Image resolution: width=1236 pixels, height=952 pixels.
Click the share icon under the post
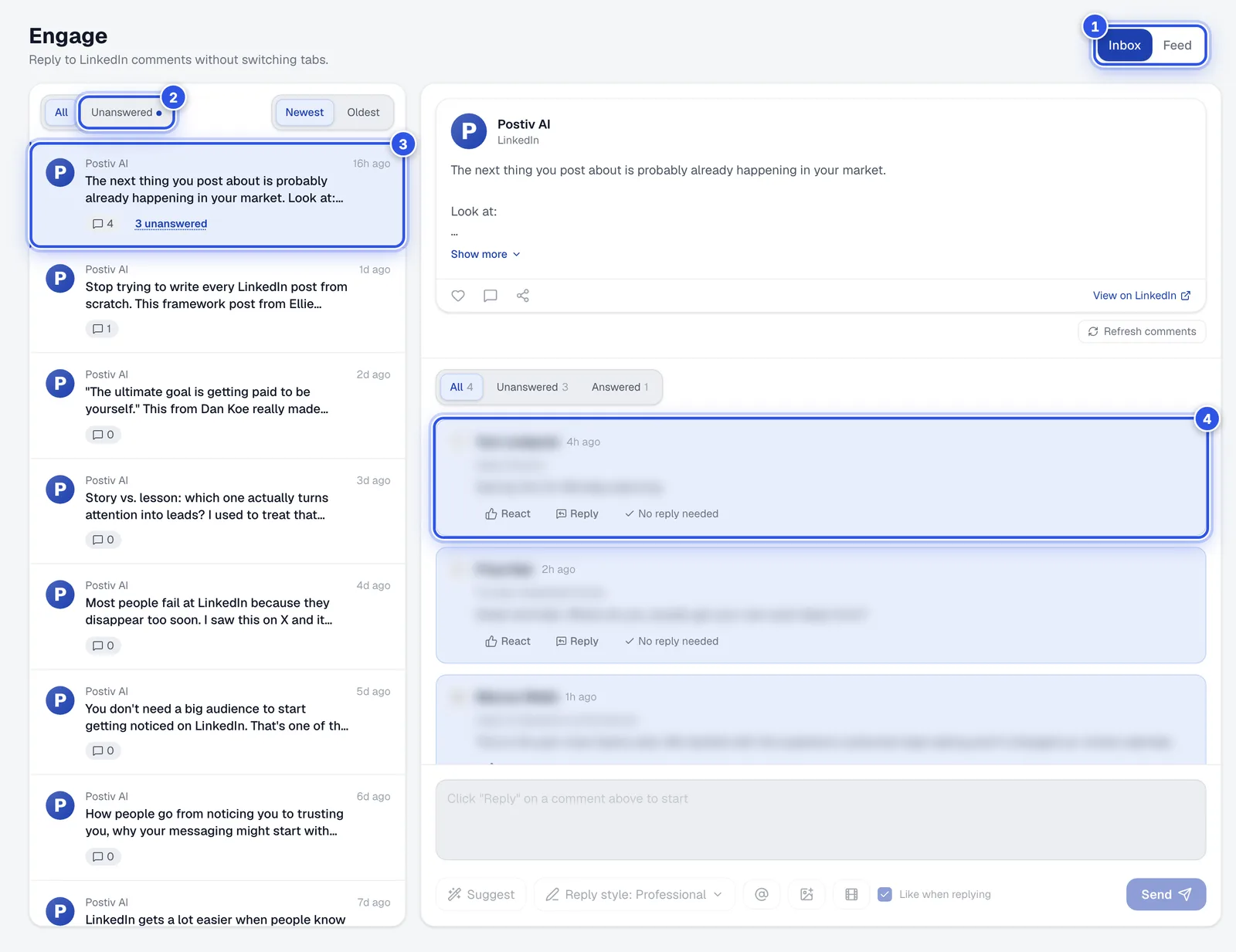click(x=523, y=296)
